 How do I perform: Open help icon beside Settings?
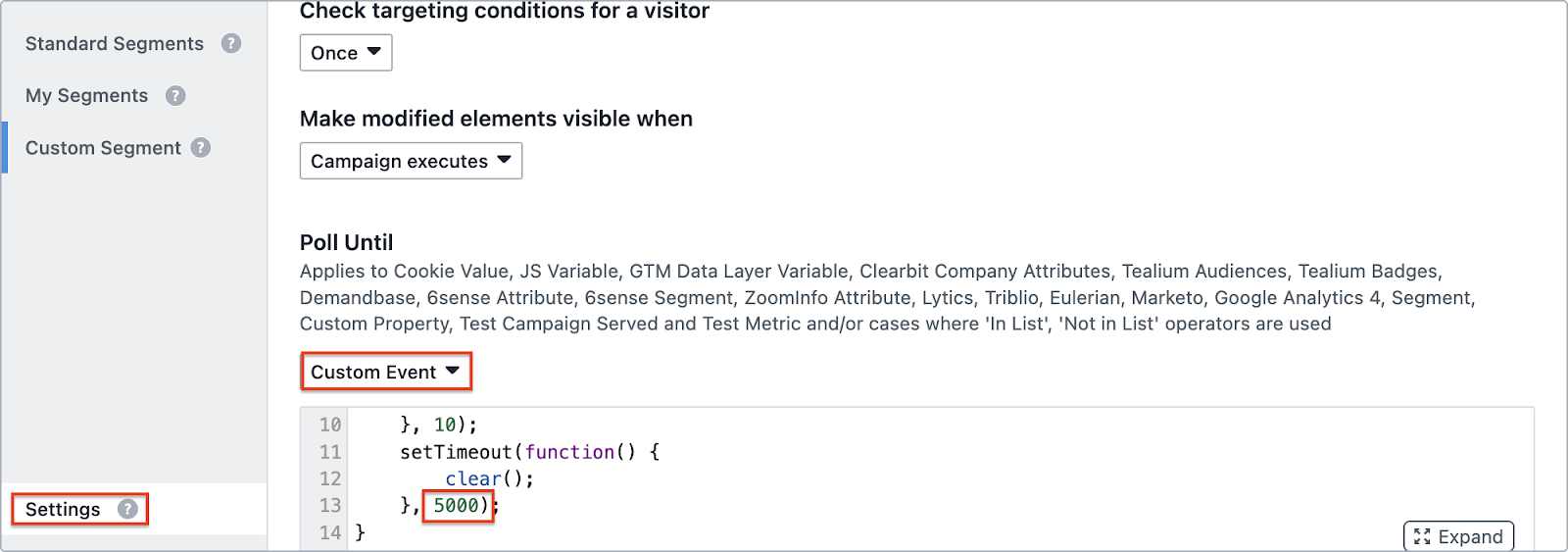pyautogui.click(x=127, y=509)
